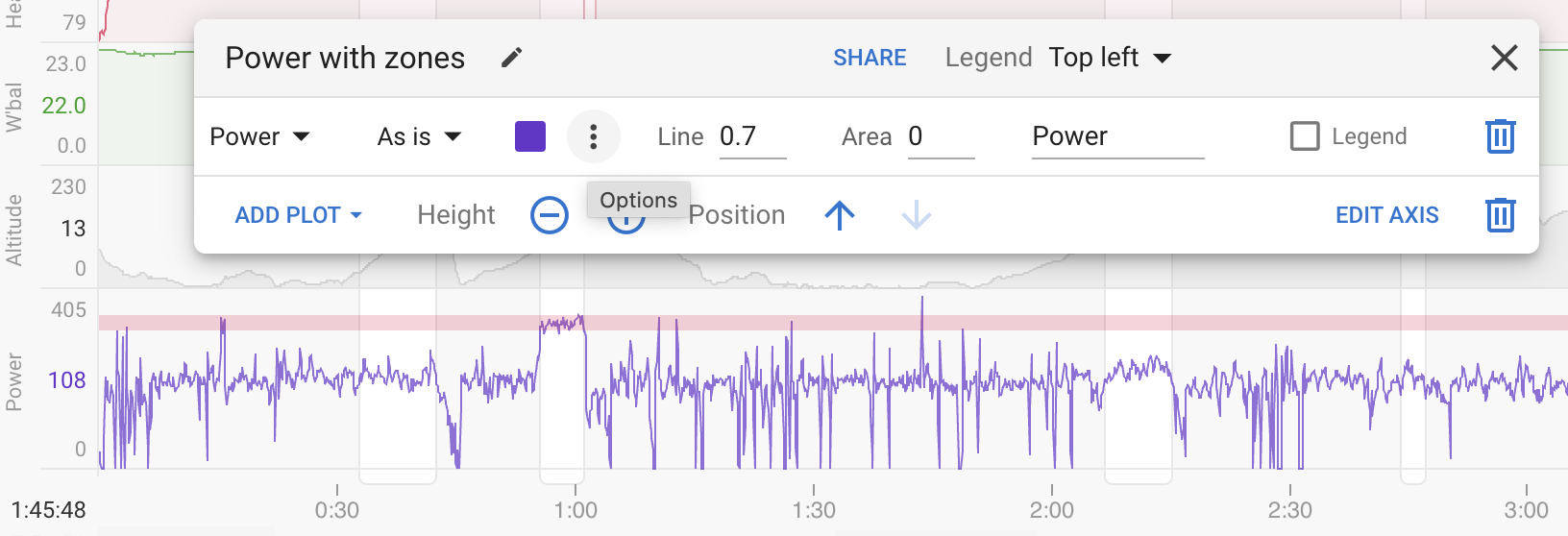Open the ADD PLOT menu
Viewport: 1568px width, 536px height.
[x=298, y=215]
